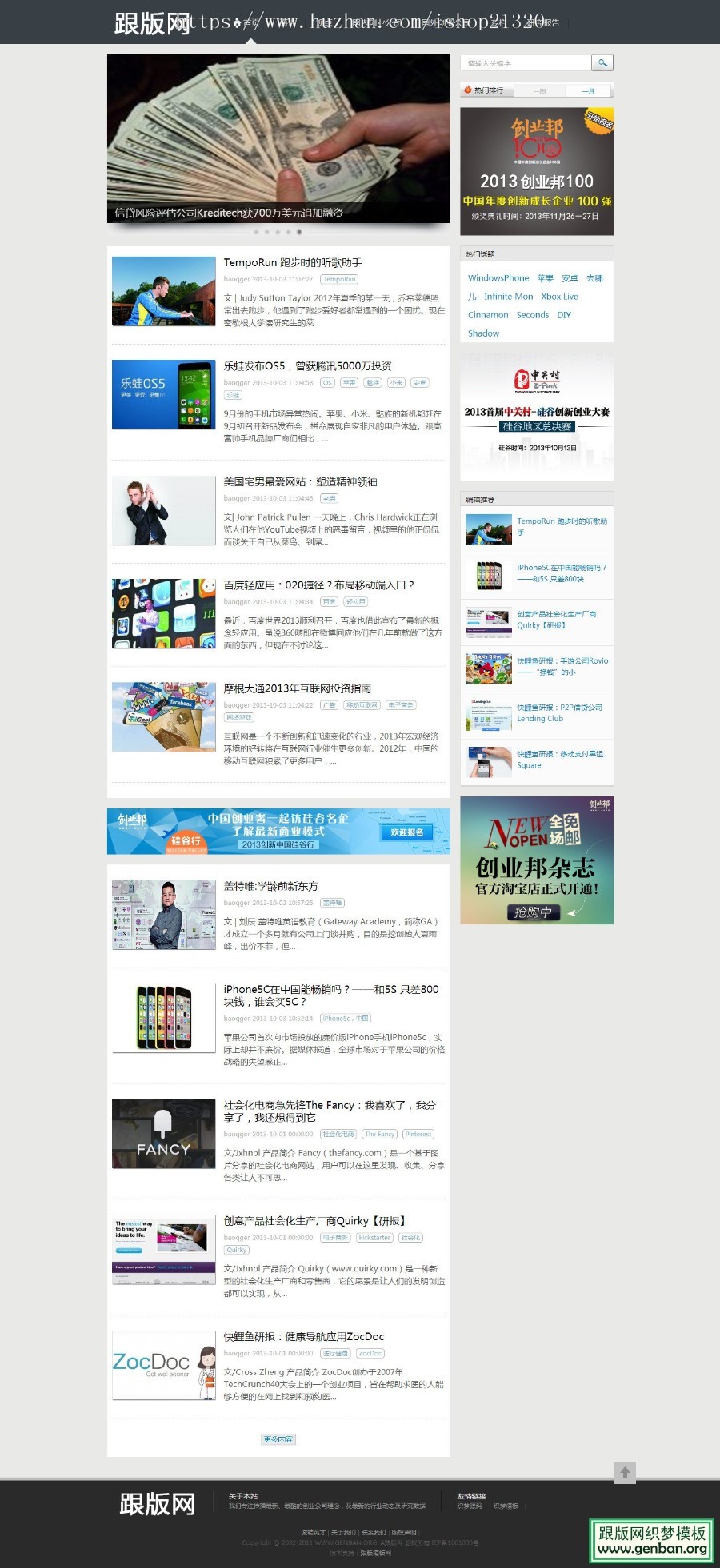The width and height of the screenshot is (720, 1568).
Task: Click the search magnifier button
Action: click(x=602, y=62)
